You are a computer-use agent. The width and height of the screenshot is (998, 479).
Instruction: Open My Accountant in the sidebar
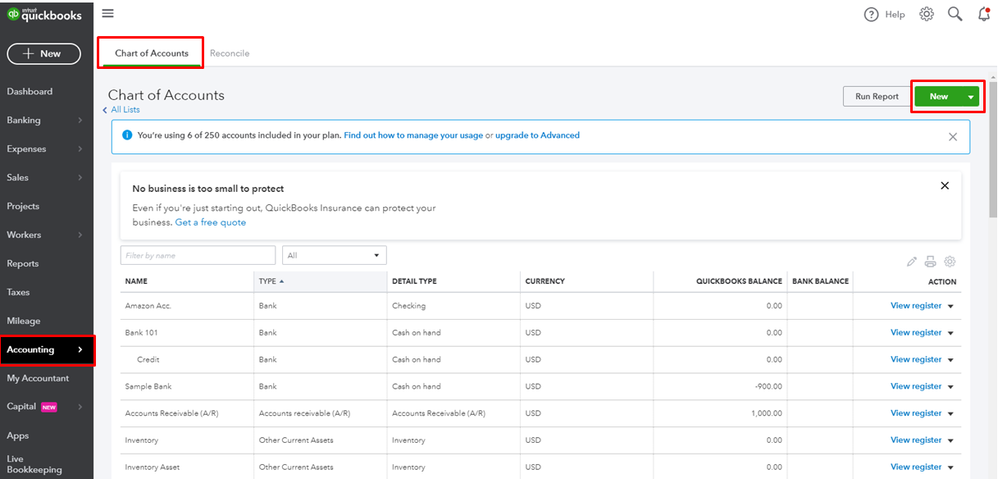pyautogui.click(x=38, y=378)
